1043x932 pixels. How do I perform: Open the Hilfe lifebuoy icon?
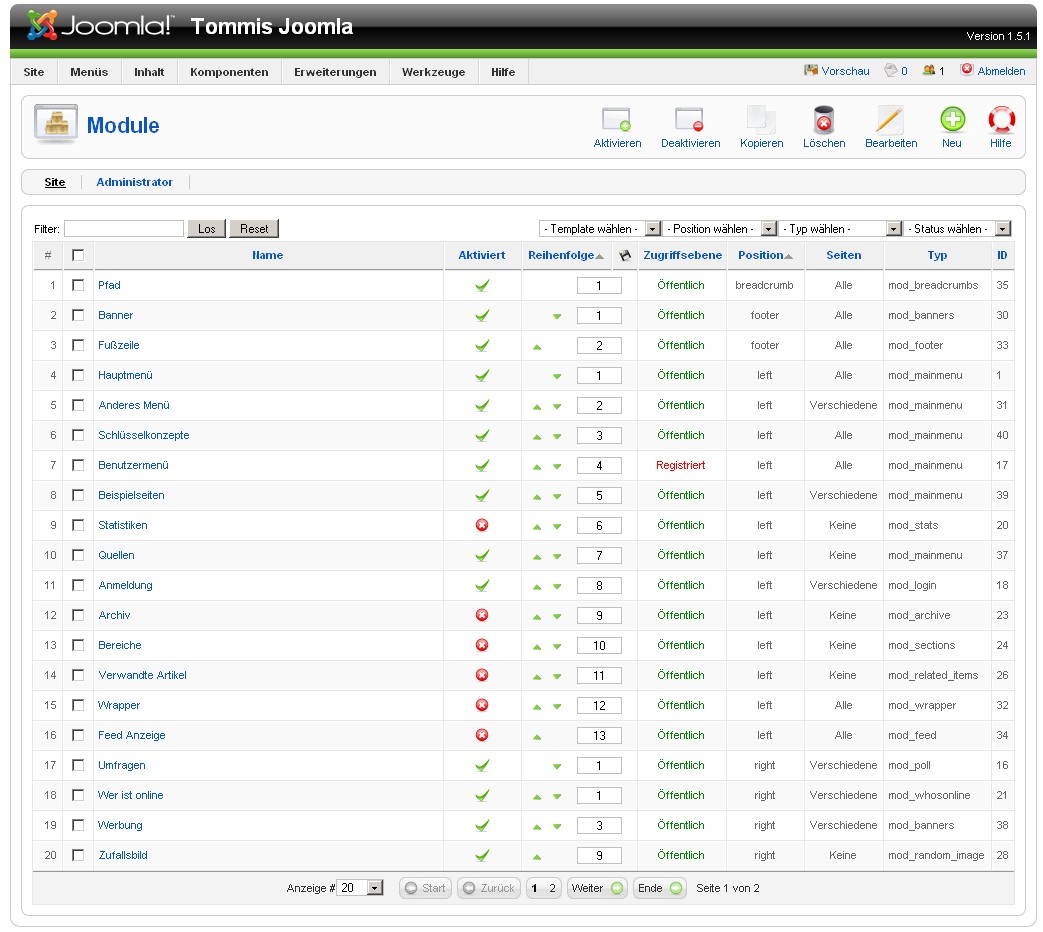1000,121
